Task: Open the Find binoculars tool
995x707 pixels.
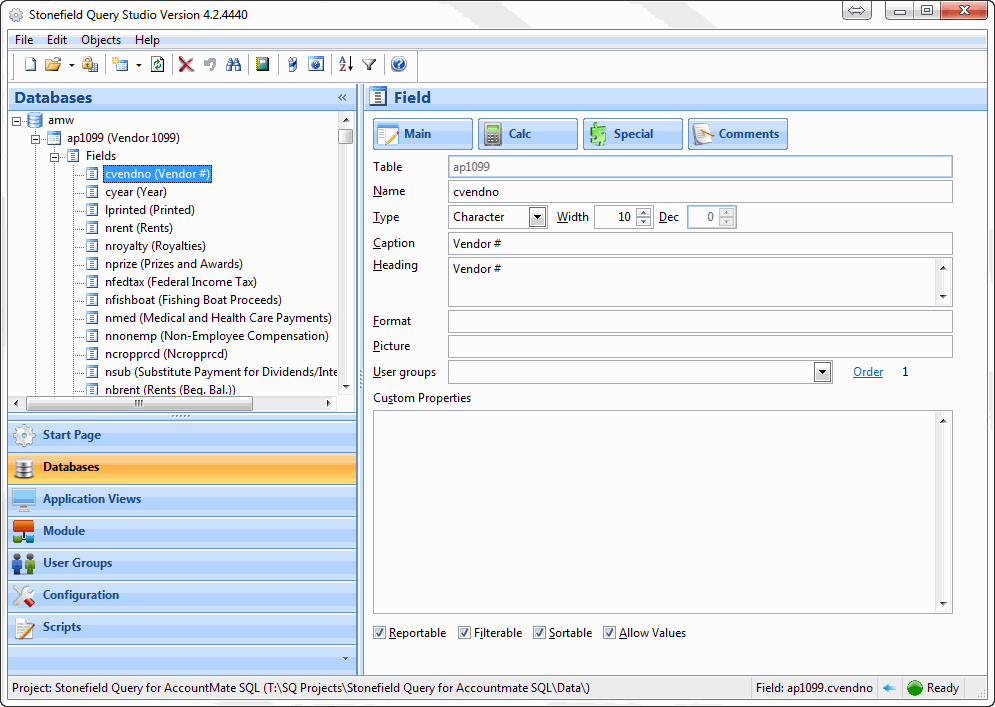Action: point(235,64)
